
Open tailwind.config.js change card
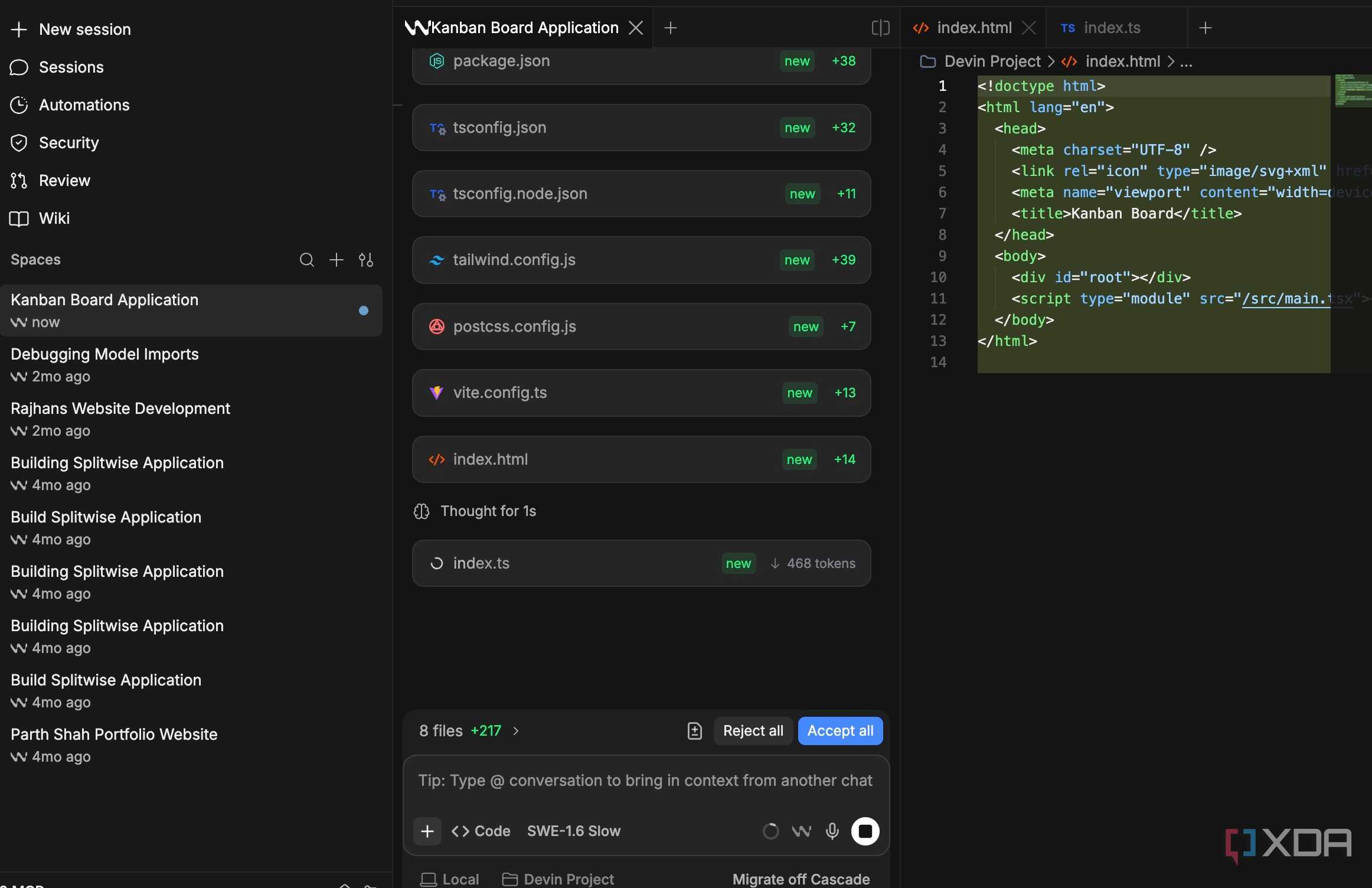point(641,260)
